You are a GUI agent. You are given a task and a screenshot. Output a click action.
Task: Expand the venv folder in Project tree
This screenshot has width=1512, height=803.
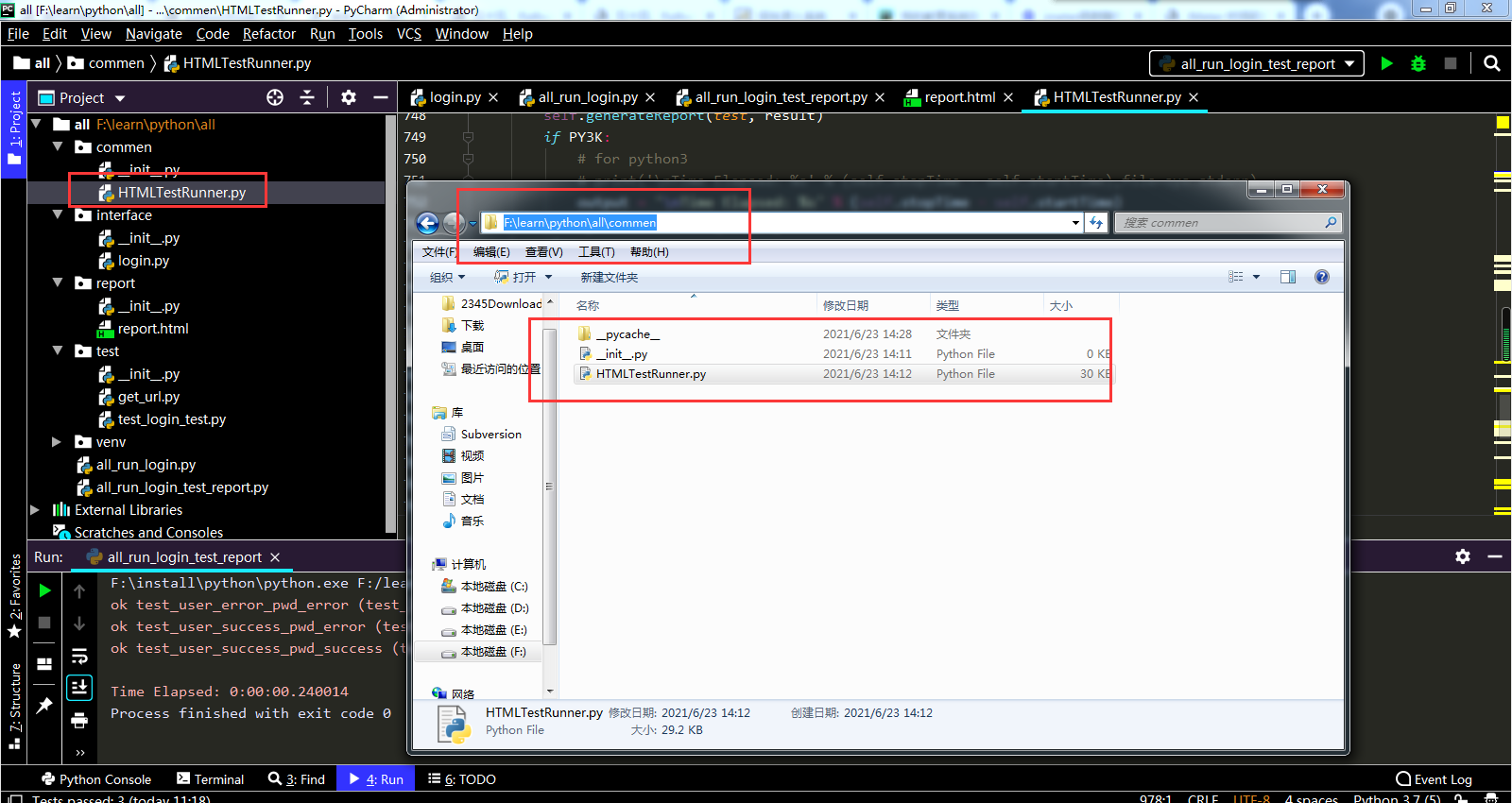[x=57, y=441]
